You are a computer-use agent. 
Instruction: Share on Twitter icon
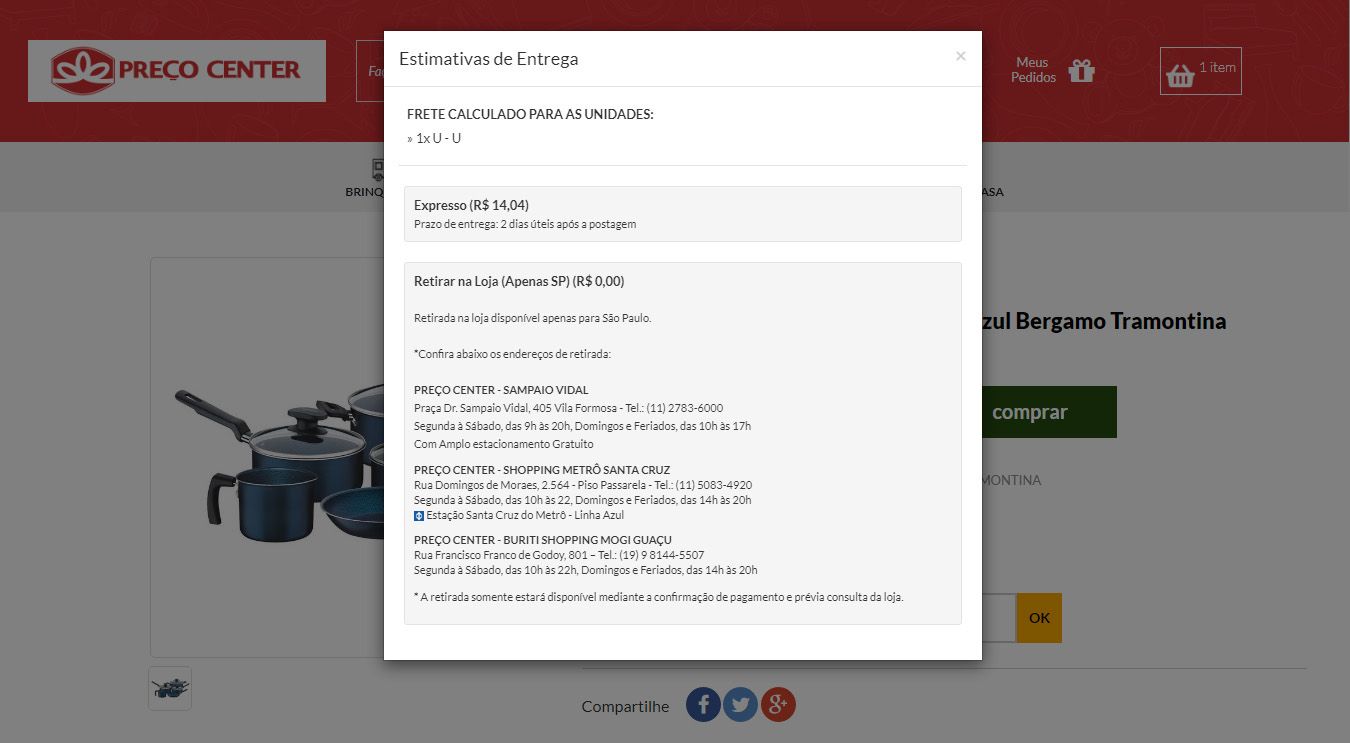point(741,705)
